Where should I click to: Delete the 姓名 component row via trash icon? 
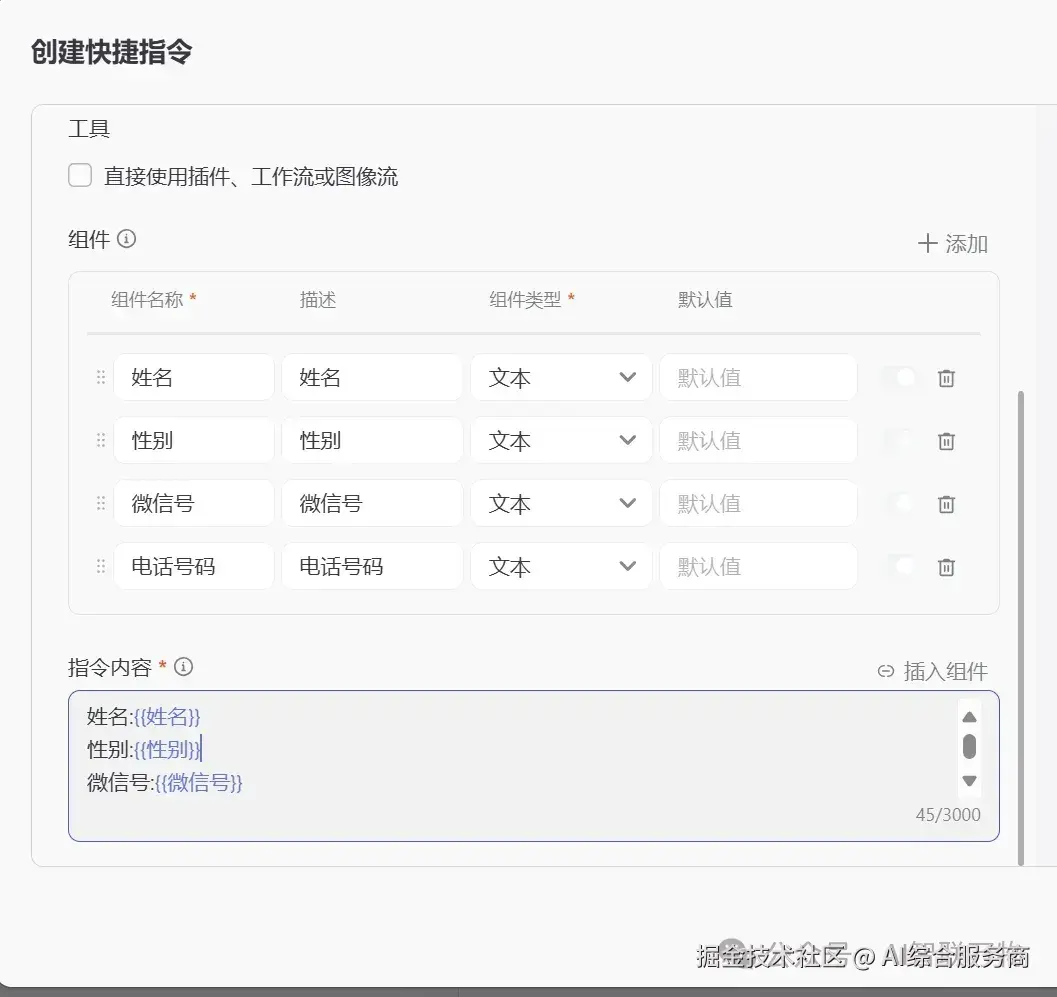pyautogui.click(x=945, y=377)
